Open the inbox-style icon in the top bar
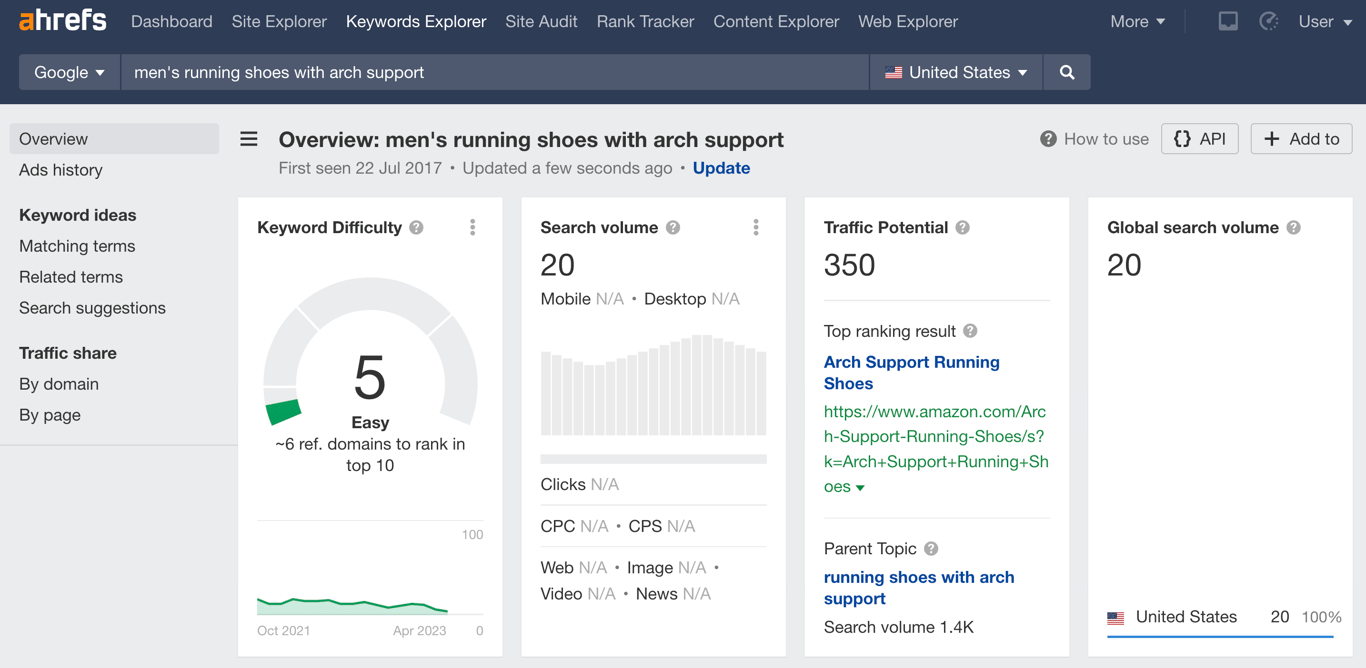 (x=1228, y=20)
